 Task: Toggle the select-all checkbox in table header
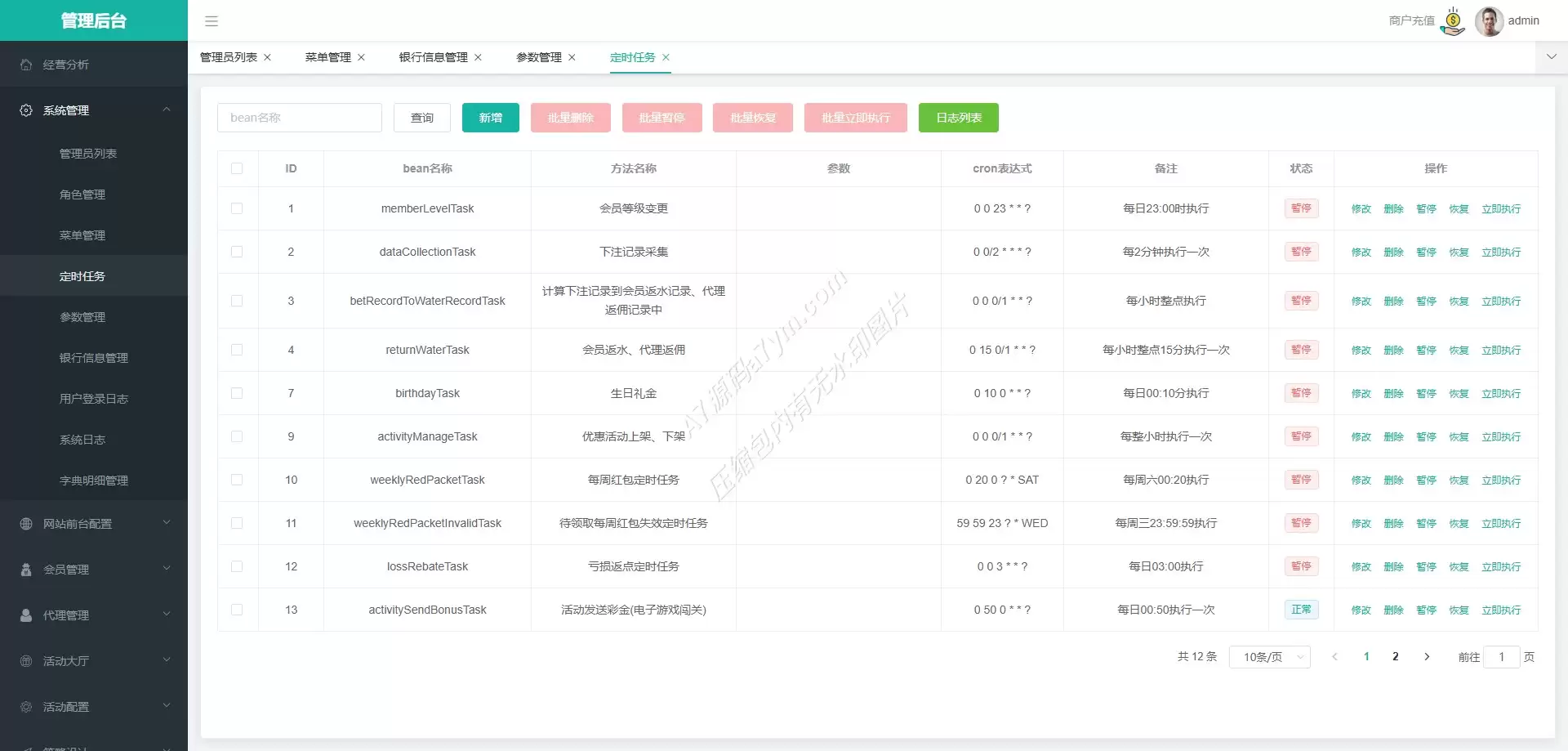point(237,168)
